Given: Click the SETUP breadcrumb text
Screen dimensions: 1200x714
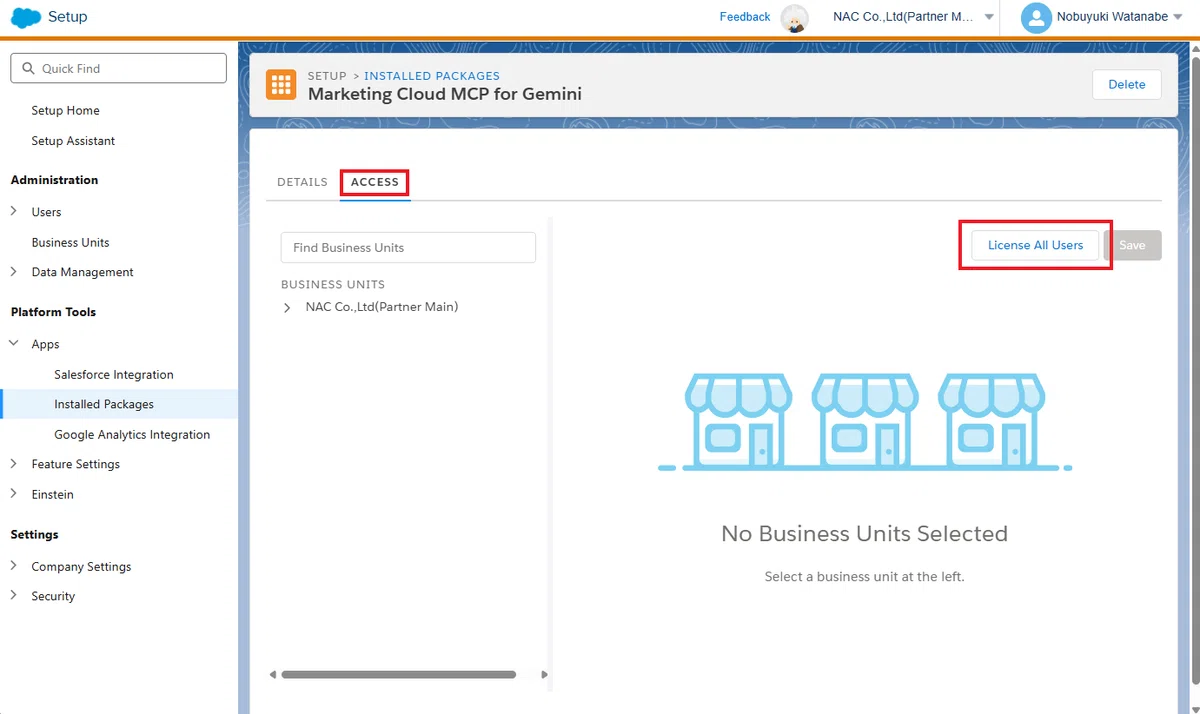Looking at the screenshot, I should click(x=327, y=76).
